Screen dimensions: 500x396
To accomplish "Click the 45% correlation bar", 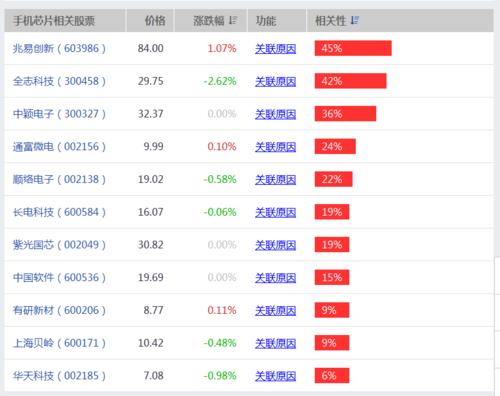I will [x=353, y=48].
